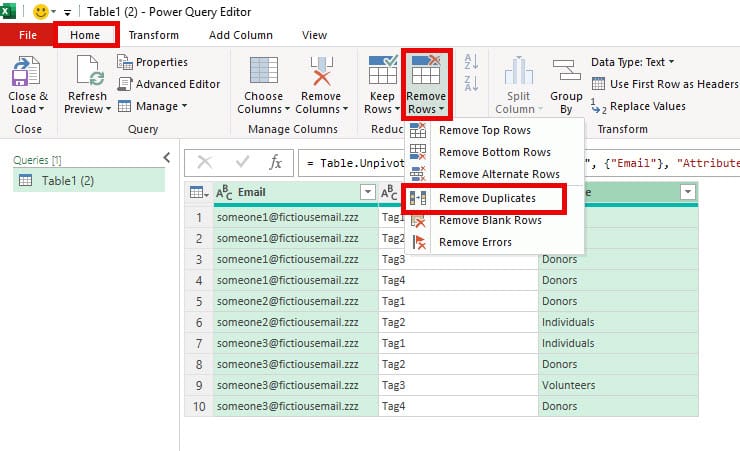This screenshot has height=451, width=740.
Task: Select row number 10
Action: tap(199, 406)
